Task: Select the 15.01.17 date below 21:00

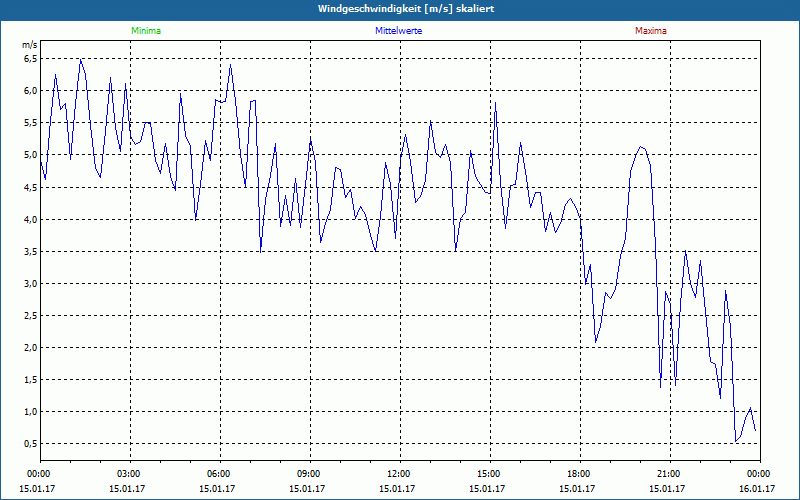Action: point(667,489)
